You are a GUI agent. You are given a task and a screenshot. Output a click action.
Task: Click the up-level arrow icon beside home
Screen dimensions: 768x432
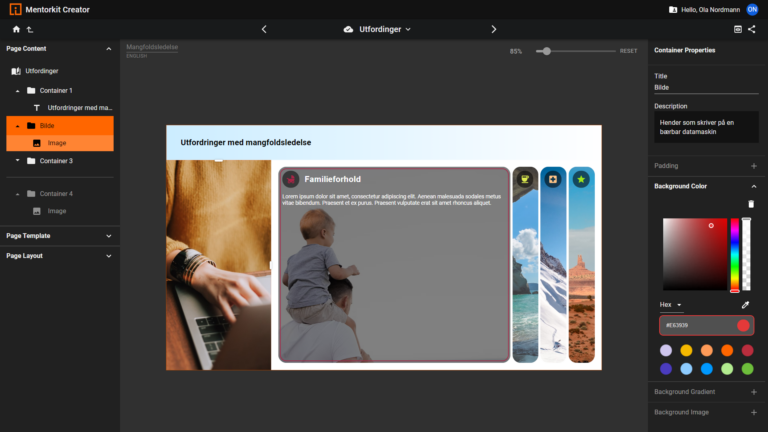pyautogui.click(x=30, y=29)
